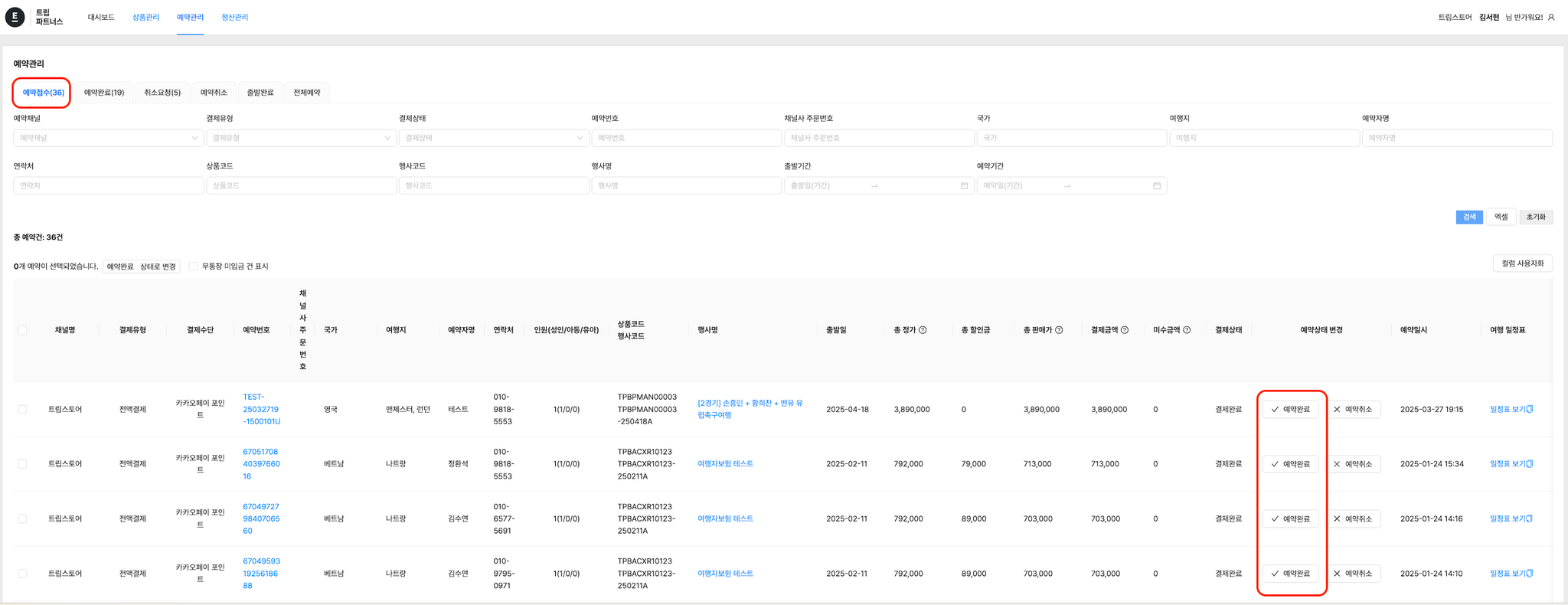Click 예약완료 상태로 변경 bulk button
This screenshot has width=1568, height=605.
142,267
